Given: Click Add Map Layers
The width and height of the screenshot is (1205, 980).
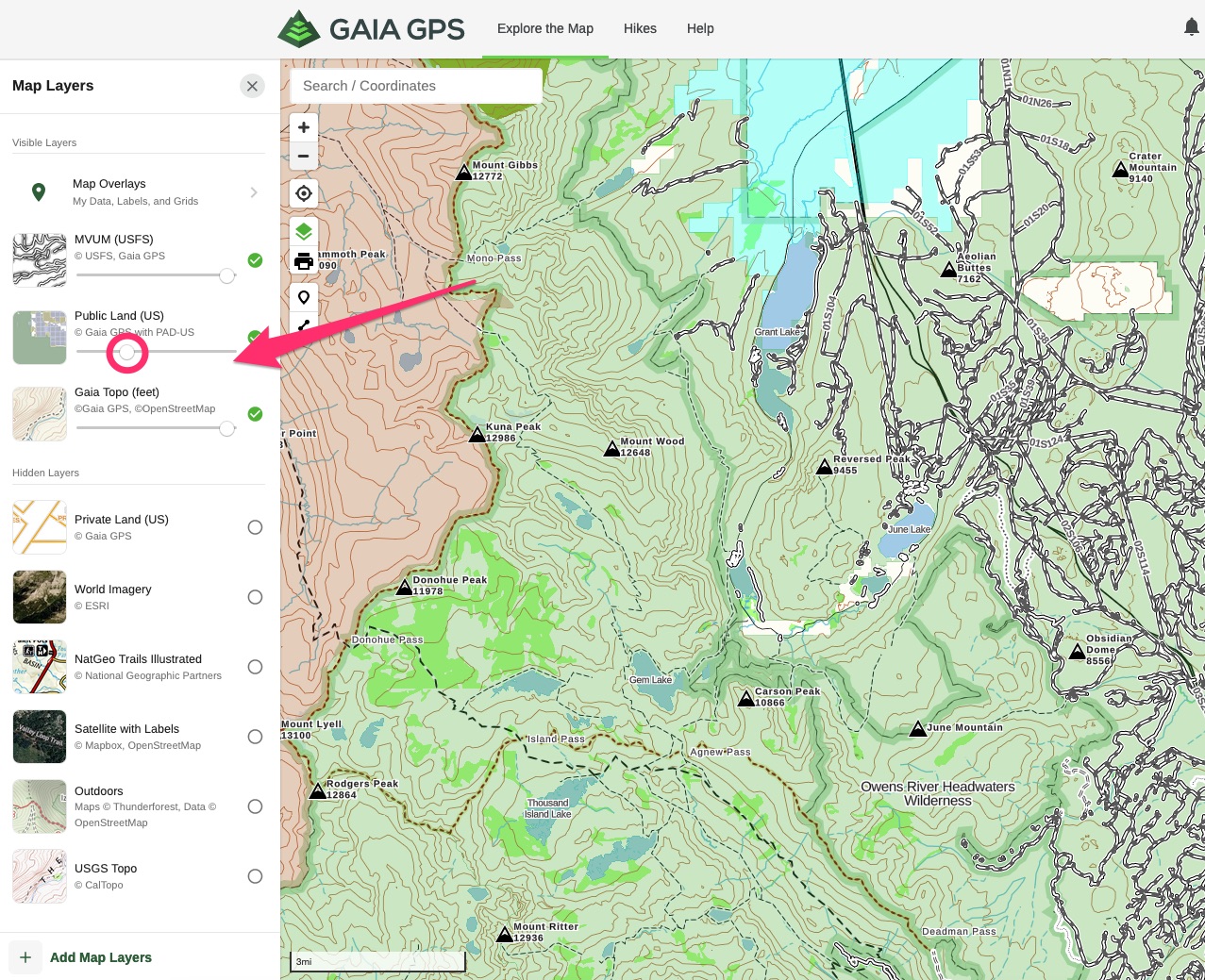Looking at the screenshot, I should pos(101,957).
